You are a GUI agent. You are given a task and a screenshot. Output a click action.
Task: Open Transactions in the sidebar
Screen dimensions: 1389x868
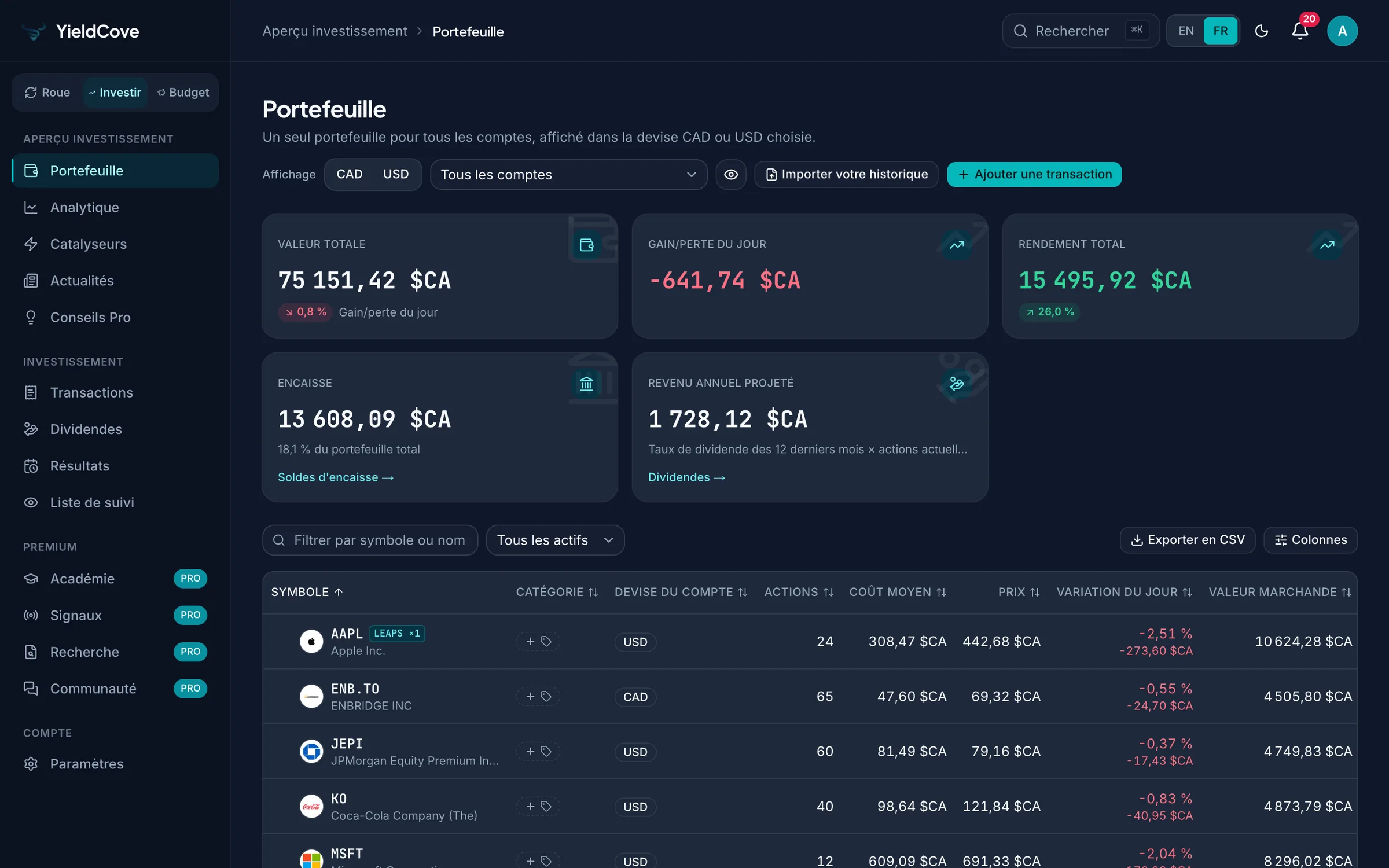[x=115, y=392]
